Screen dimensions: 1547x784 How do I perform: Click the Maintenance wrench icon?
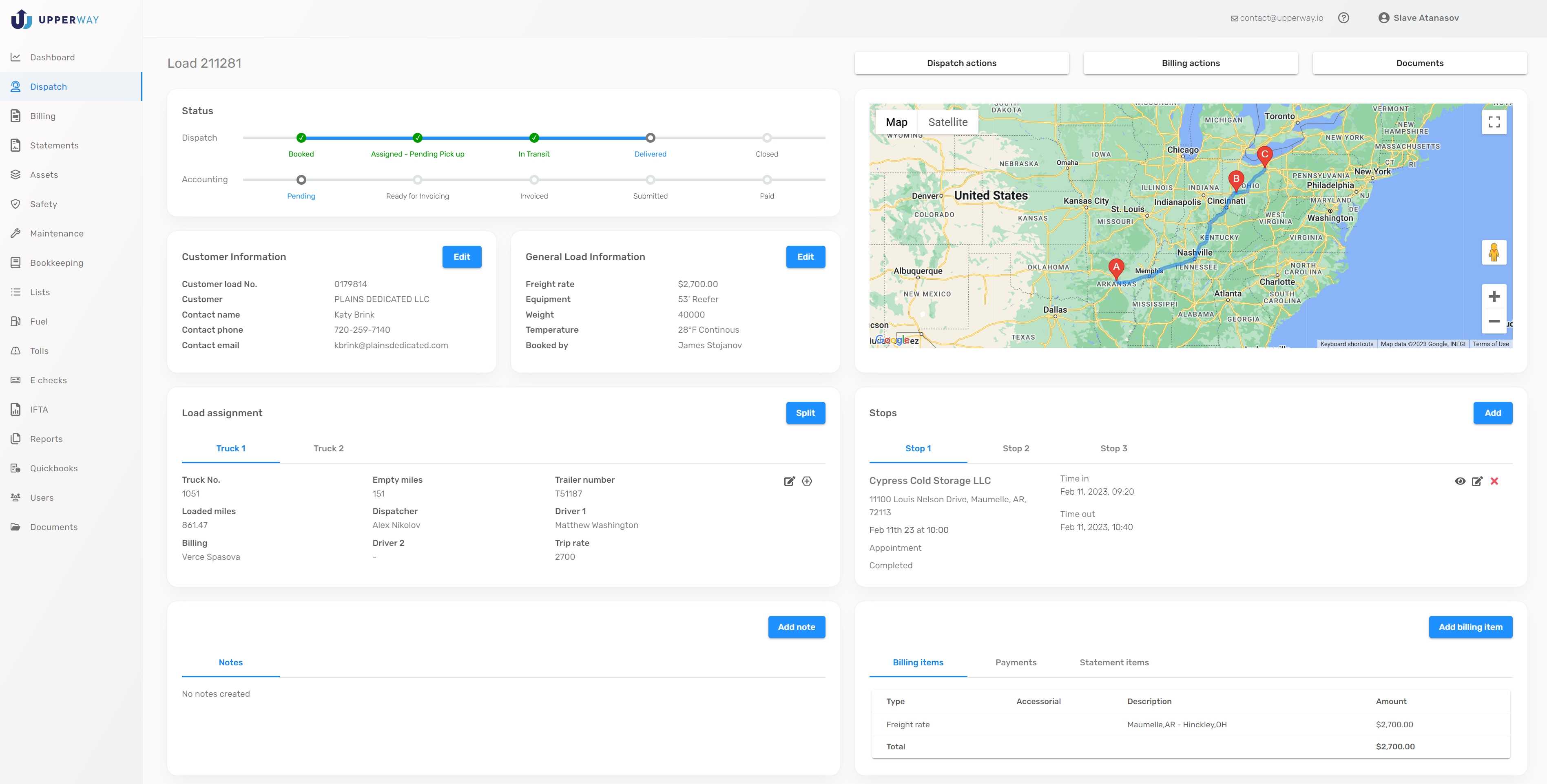[x=15, y=234]
